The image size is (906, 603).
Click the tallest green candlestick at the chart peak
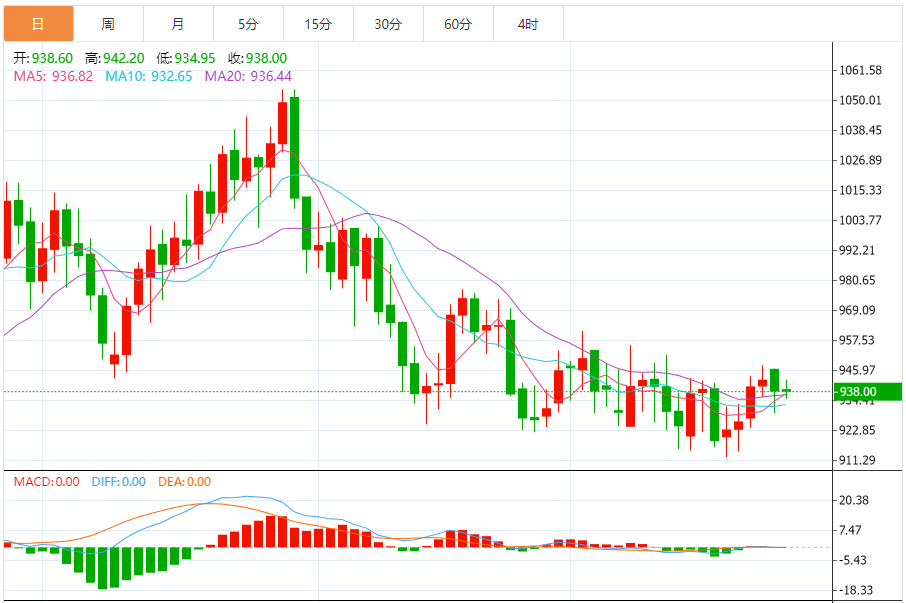click(x=295, y=147)
